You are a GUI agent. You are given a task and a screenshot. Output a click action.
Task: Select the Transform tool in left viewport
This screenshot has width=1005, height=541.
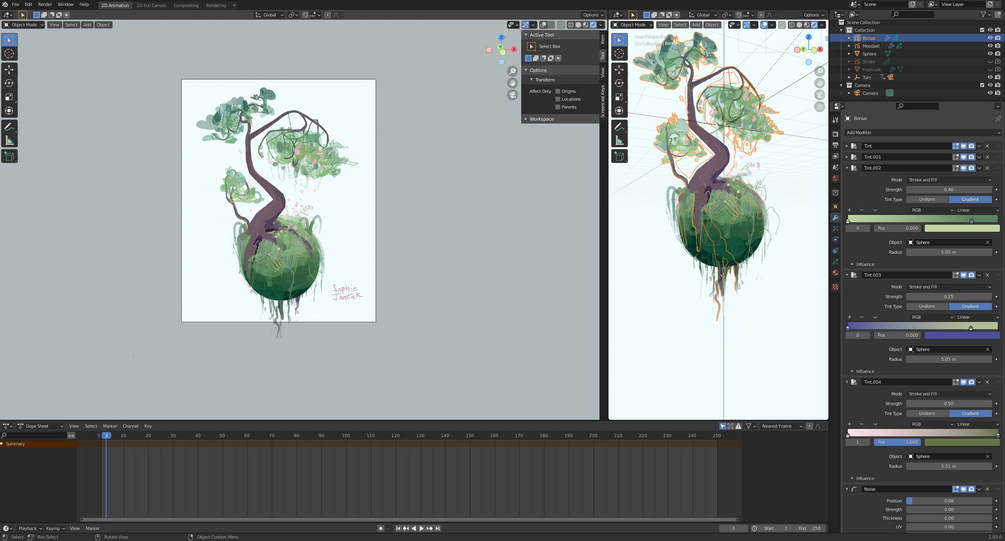pyautogui.click(x=9, y=111)
